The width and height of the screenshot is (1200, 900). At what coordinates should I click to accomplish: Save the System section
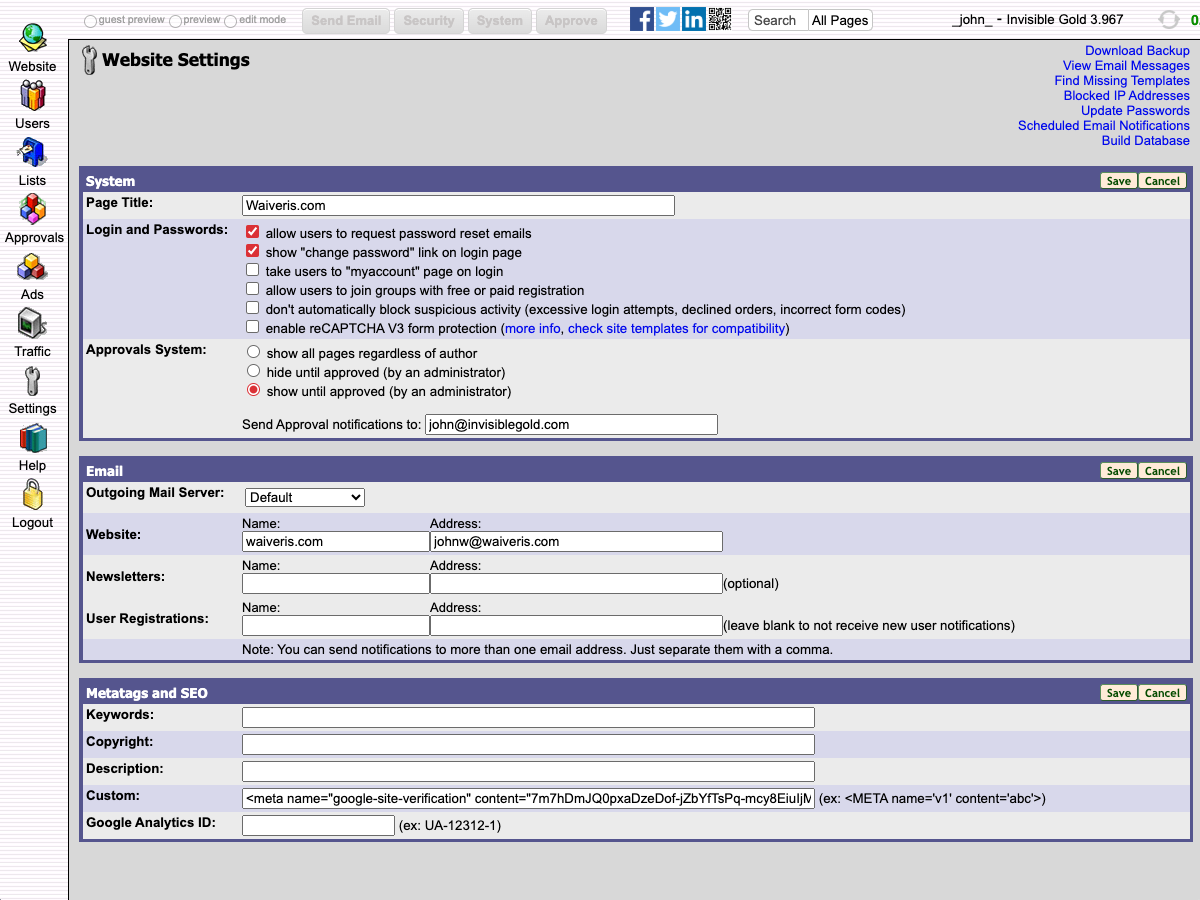coord(1119,181)
